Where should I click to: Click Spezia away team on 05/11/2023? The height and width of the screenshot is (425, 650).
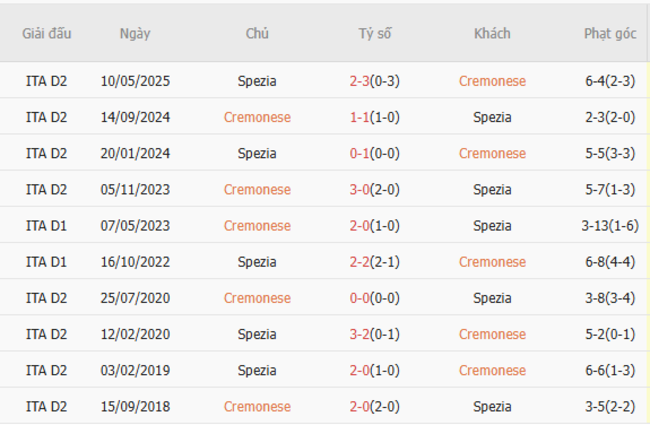pyautogui.click(x=492, y=189)
